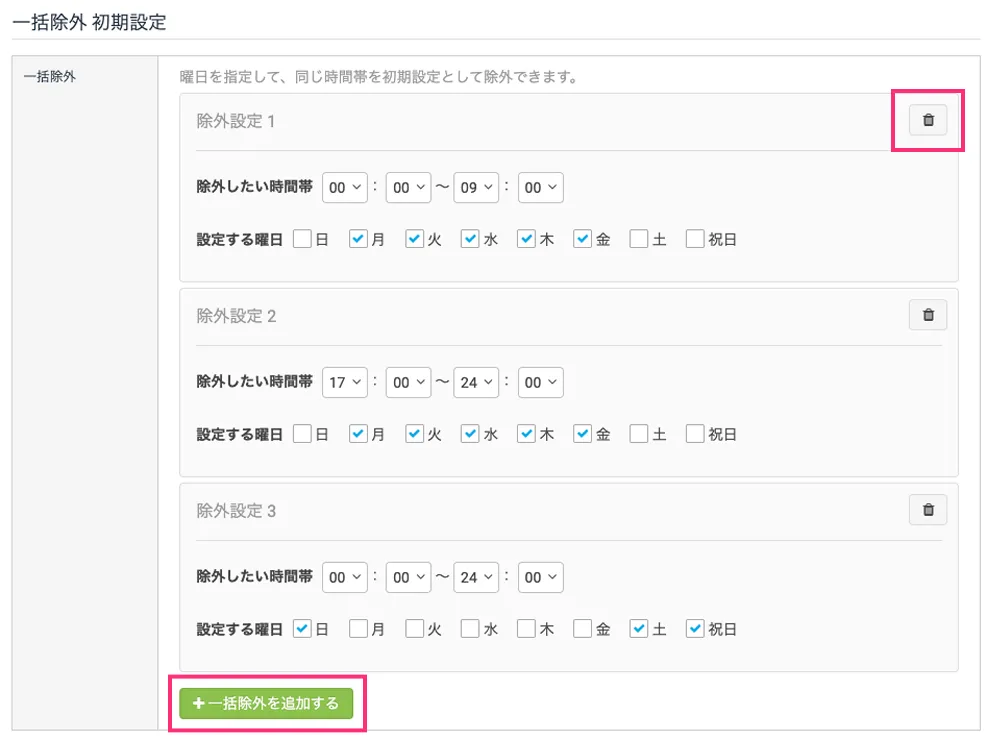Image resolution: width=995 pixels, height=745 pixels.
Task: Click trash icon for 除外設定 2
Action: (927, 315)
